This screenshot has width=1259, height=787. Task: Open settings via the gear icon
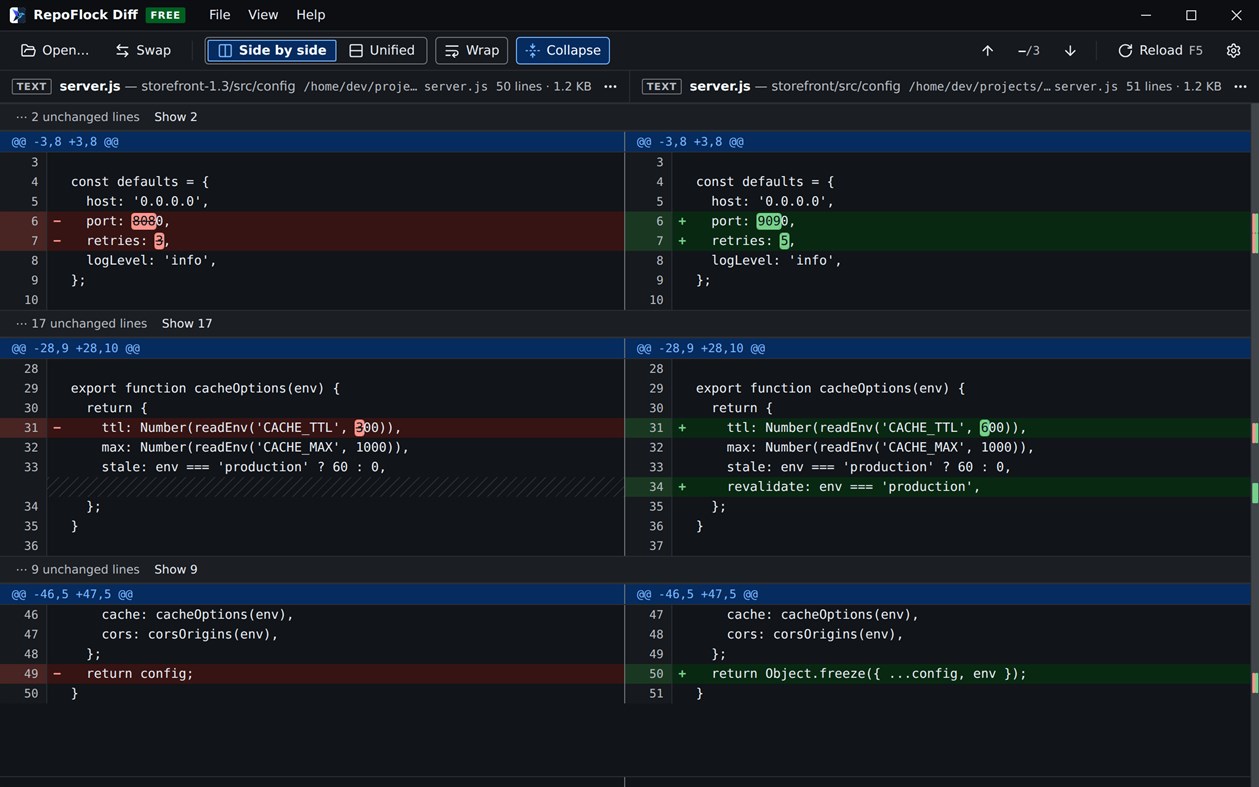(1234, 50)
